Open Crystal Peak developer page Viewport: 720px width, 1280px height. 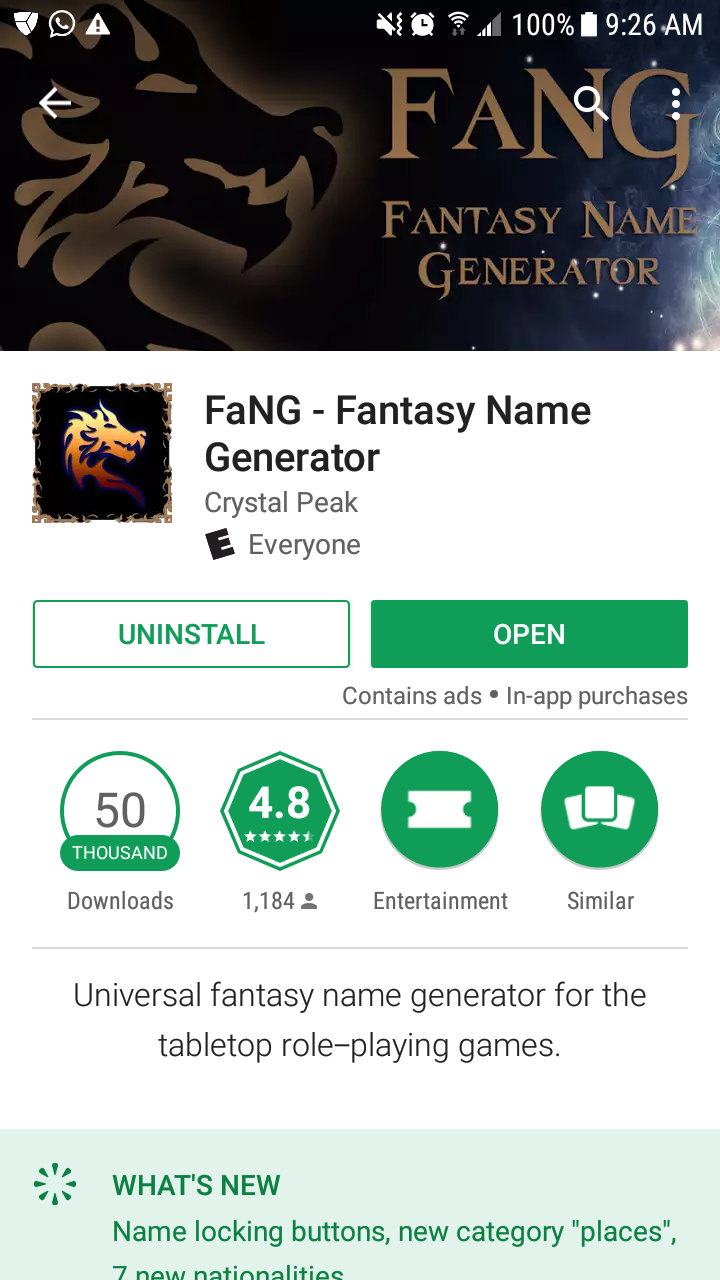click(x=281, y=502)
